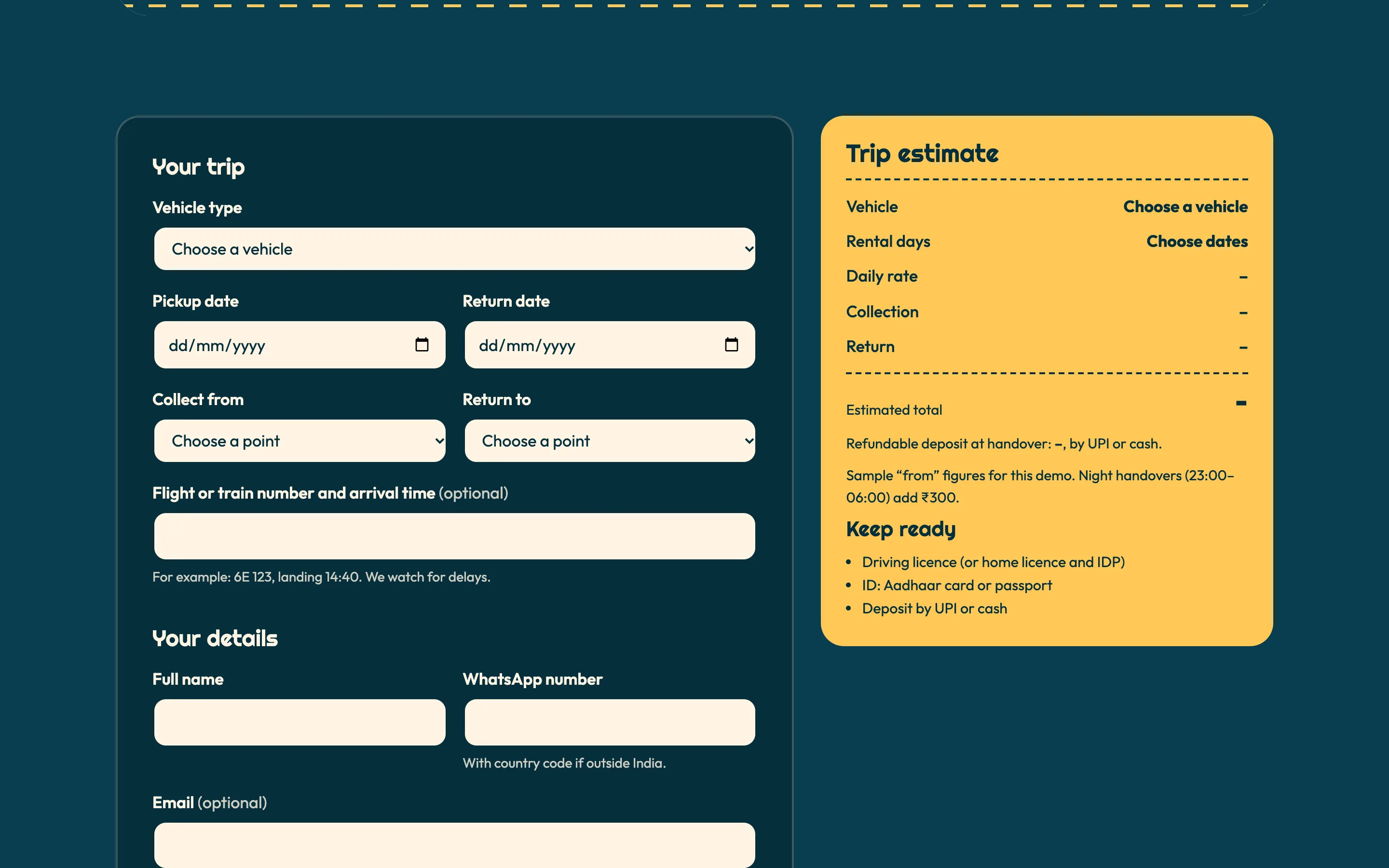Focus the Pickup date field
This screenshot has height=868, width=1389.
click(x=300, y=344)
